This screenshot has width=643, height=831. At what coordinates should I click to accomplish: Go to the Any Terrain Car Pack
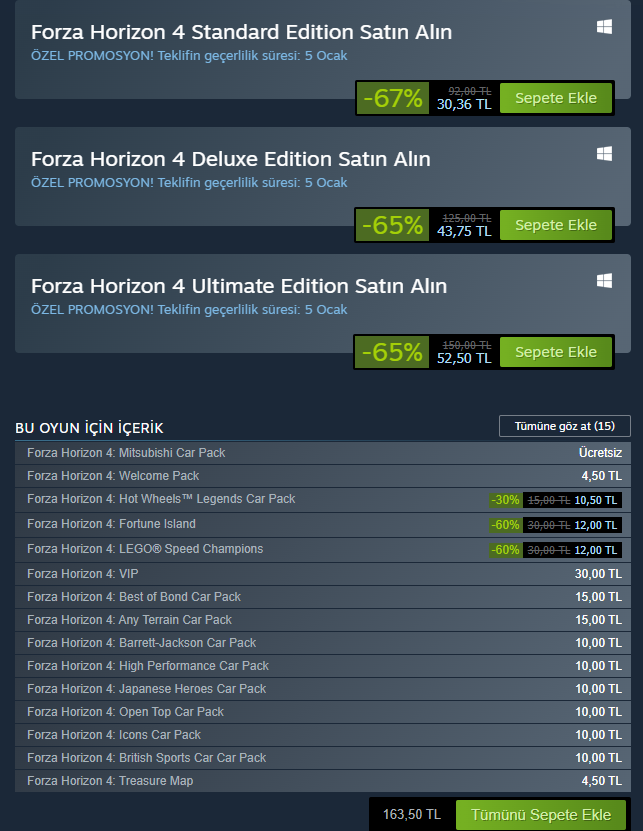129,620
